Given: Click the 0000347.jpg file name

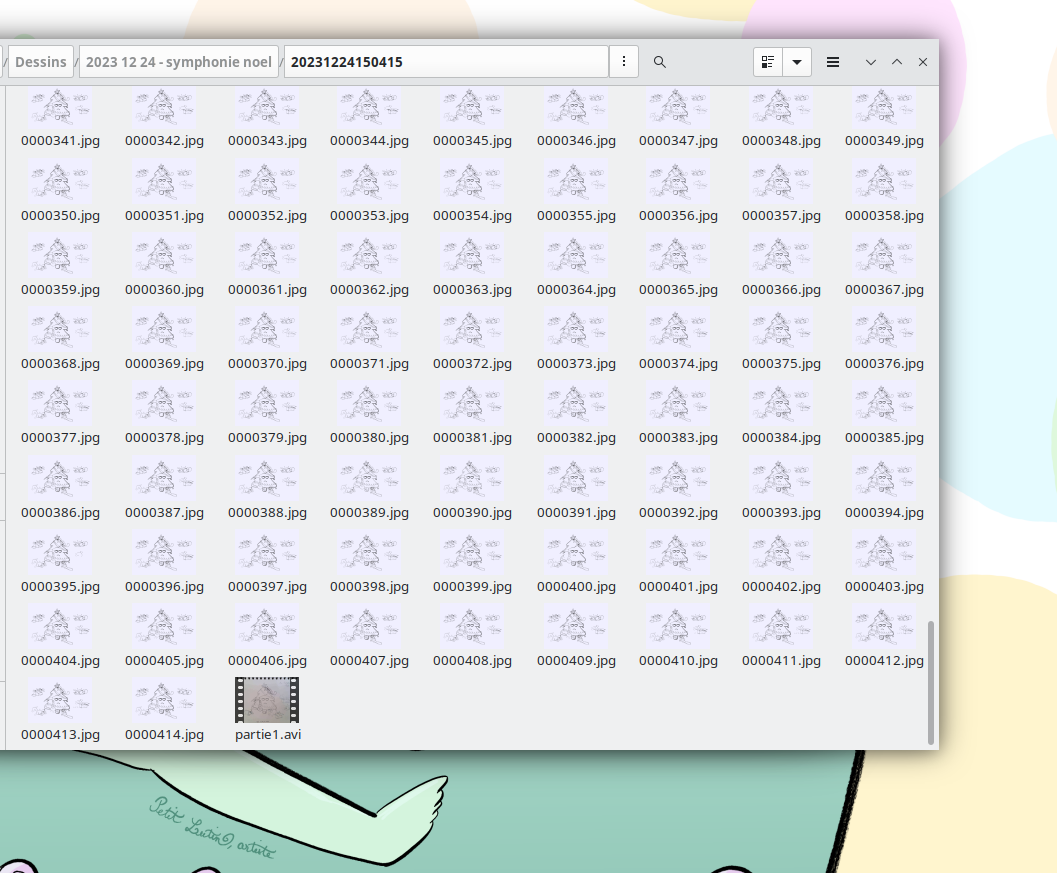Looking at the screenshot, I should coord(678,140).
